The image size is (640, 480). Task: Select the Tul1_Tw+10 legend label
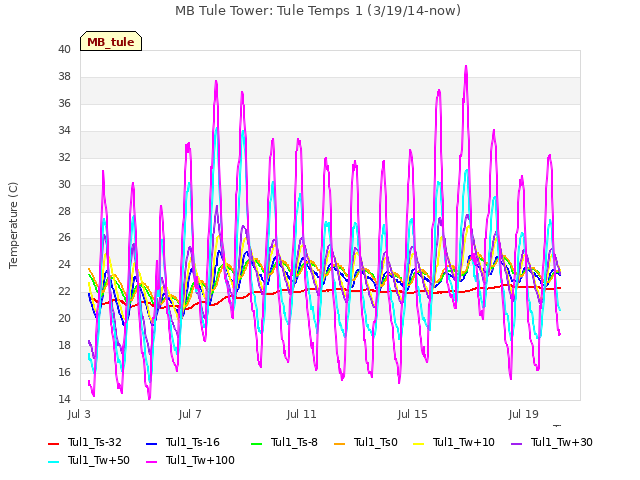(x=464, y=442)
